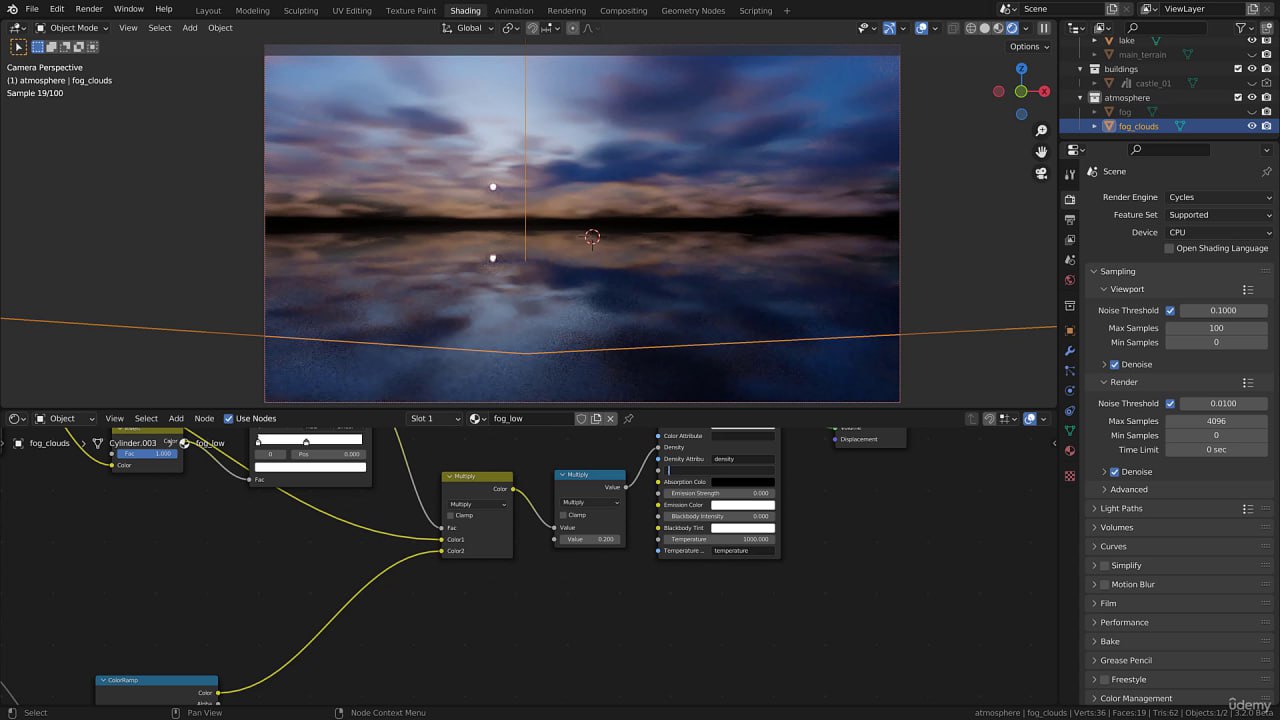
Task: Click the viewport pause render icon
Action: [1044, 28]
